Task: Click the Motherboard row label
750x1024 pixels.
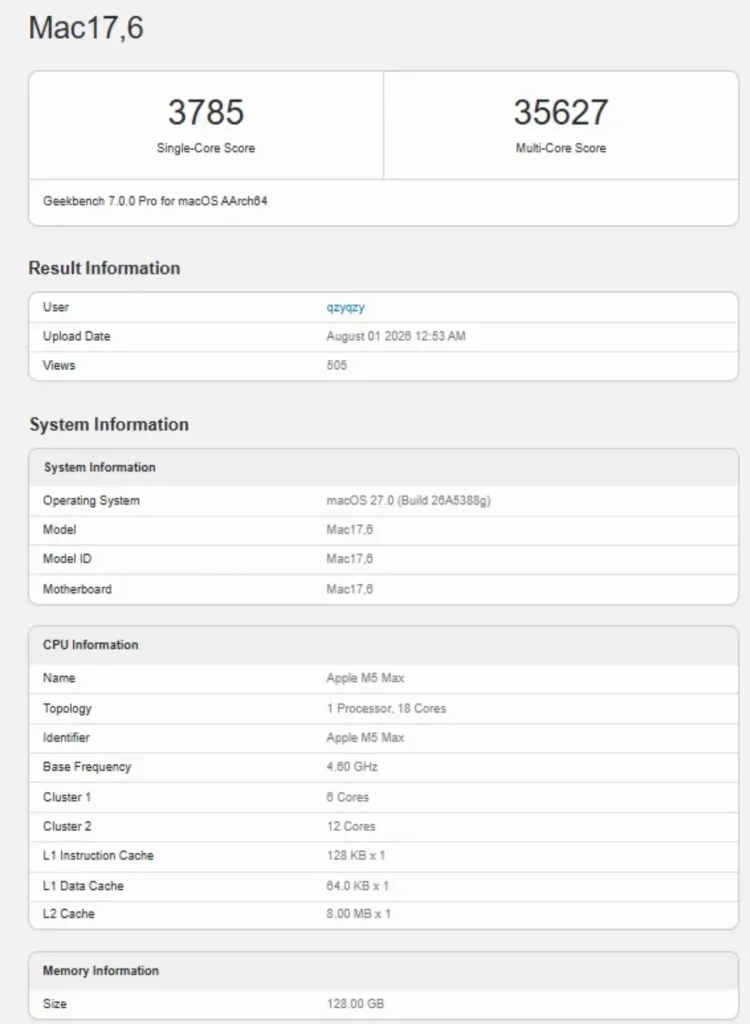Action: tap(77, 589)
